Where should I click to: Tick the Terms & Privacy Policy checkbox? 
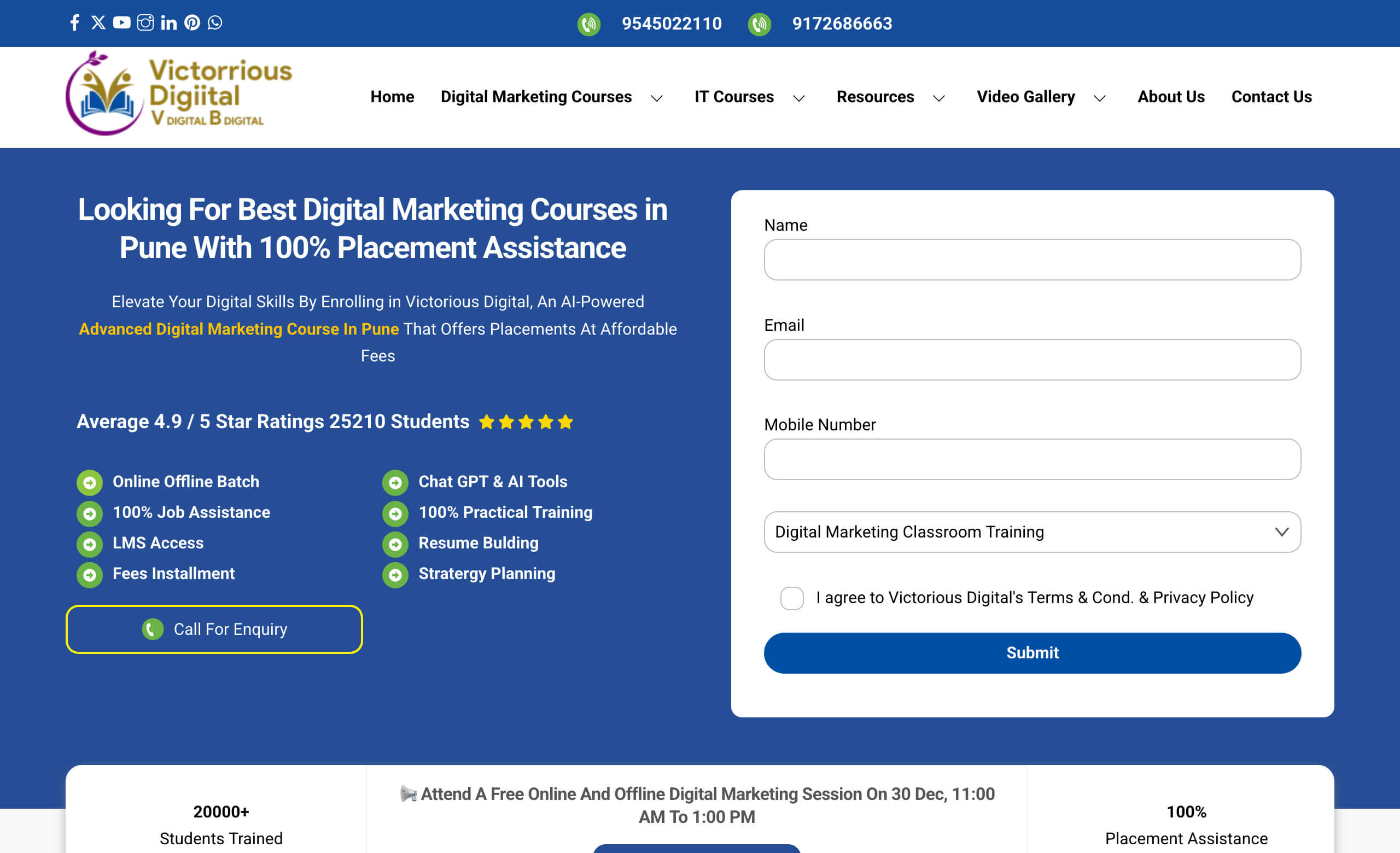791,598
